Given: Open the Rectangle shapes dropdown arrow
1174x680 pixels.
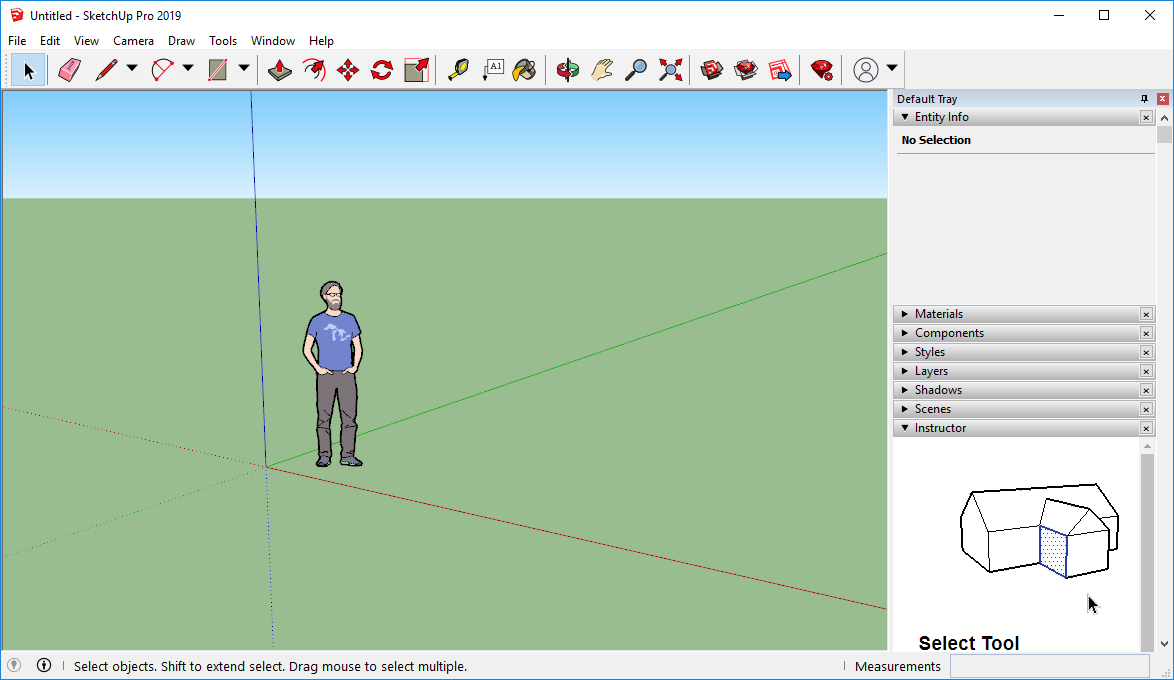Looking at the screenshot, I should click(x=244, y=68).
